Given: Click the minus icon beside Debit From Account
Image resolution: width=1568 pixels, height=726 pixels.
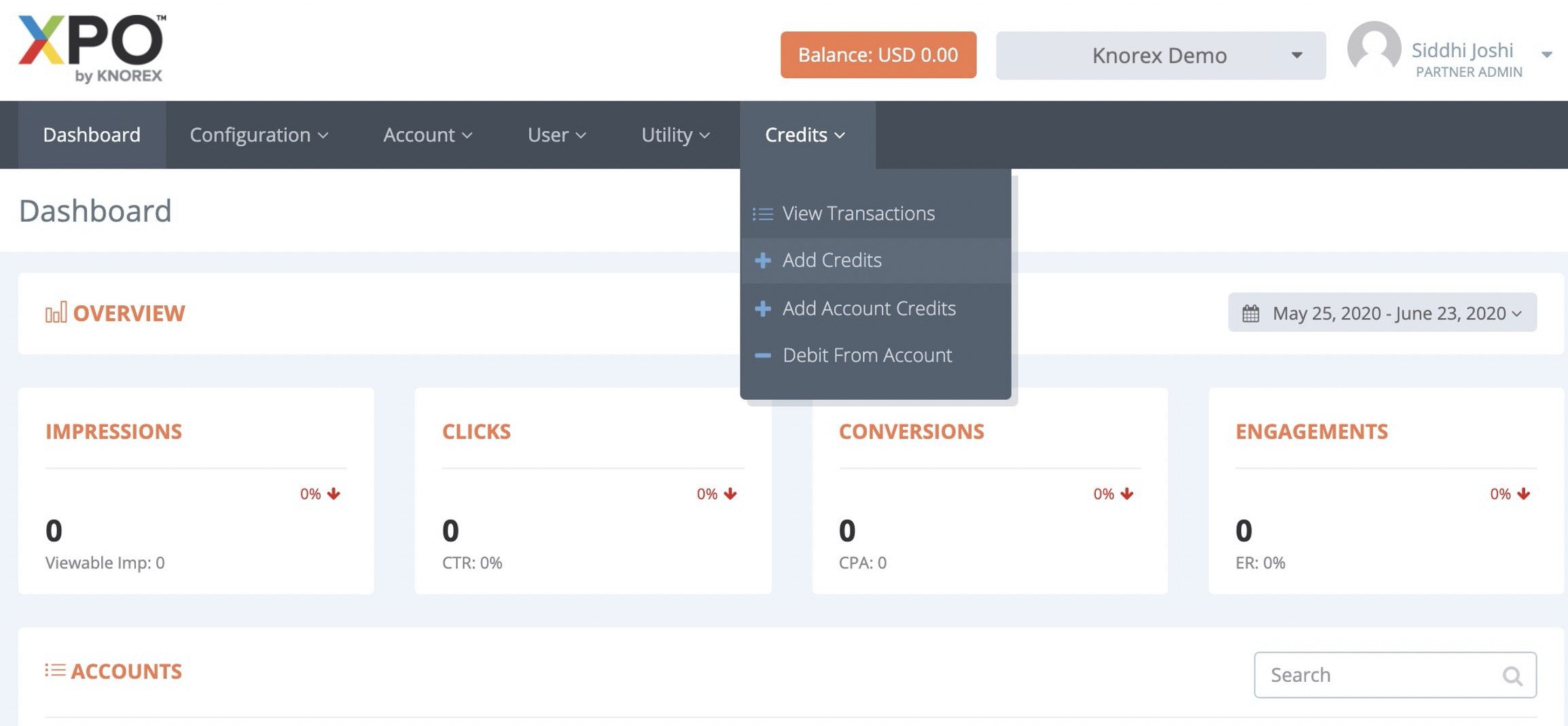Looking at the screenshot, I should coord(762,356).
